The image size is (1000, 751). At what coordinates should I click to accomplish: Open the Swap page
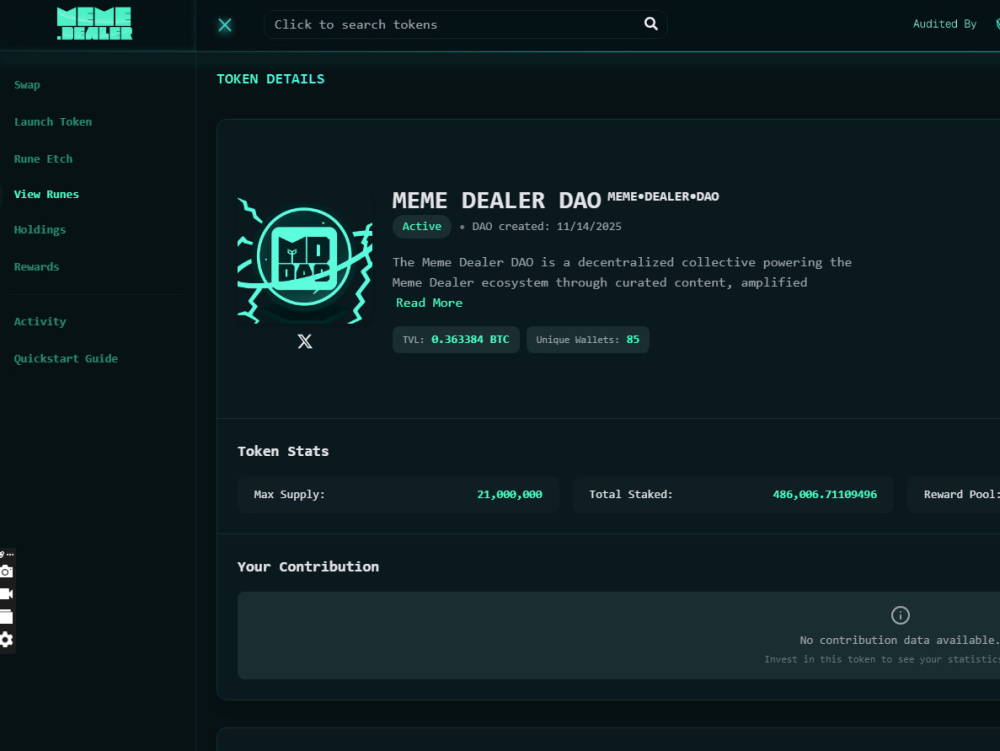click(x=27, y=85)
